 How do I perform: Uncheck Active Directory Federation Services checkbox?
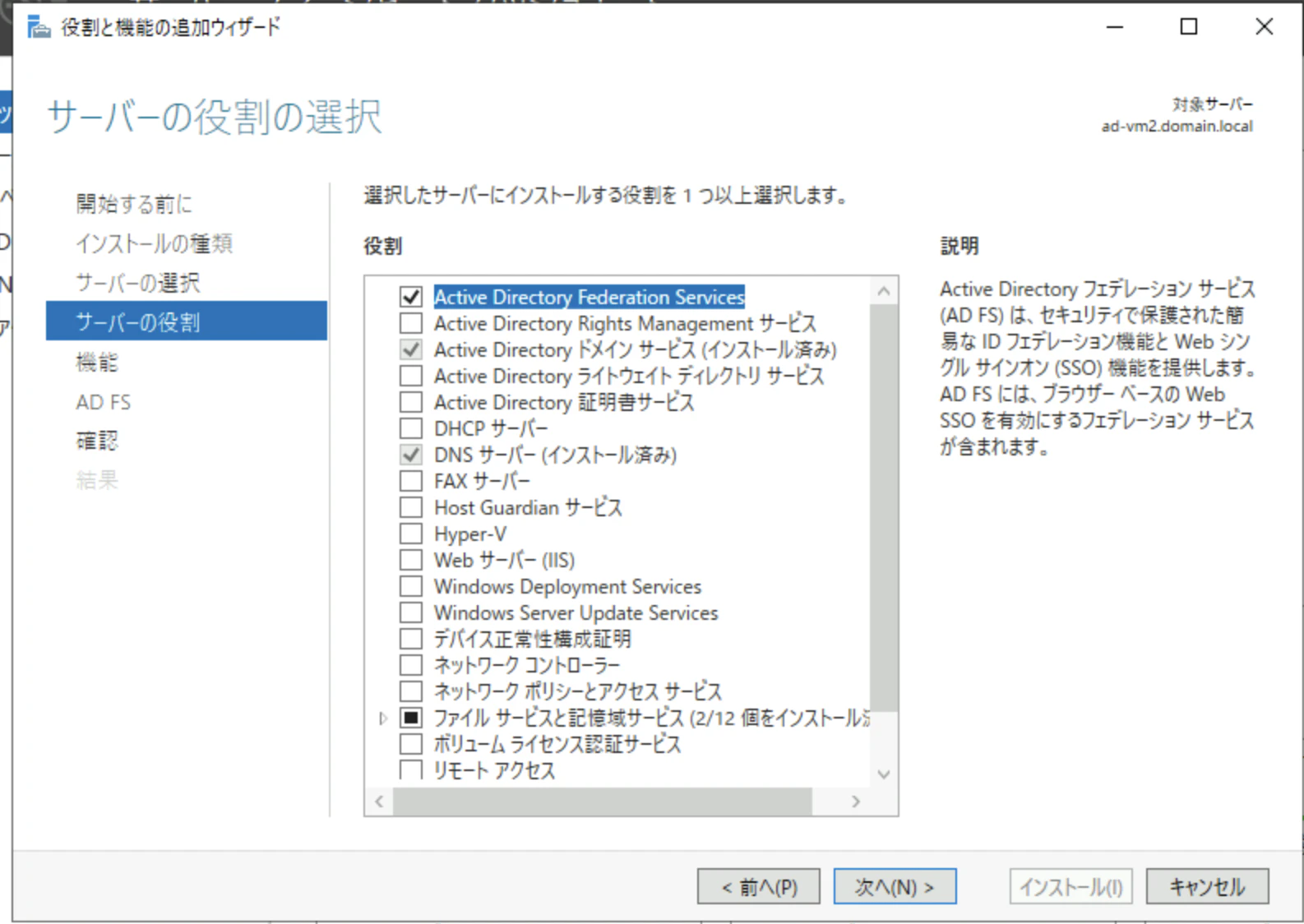pyautogui.click(x=411, y=297)
